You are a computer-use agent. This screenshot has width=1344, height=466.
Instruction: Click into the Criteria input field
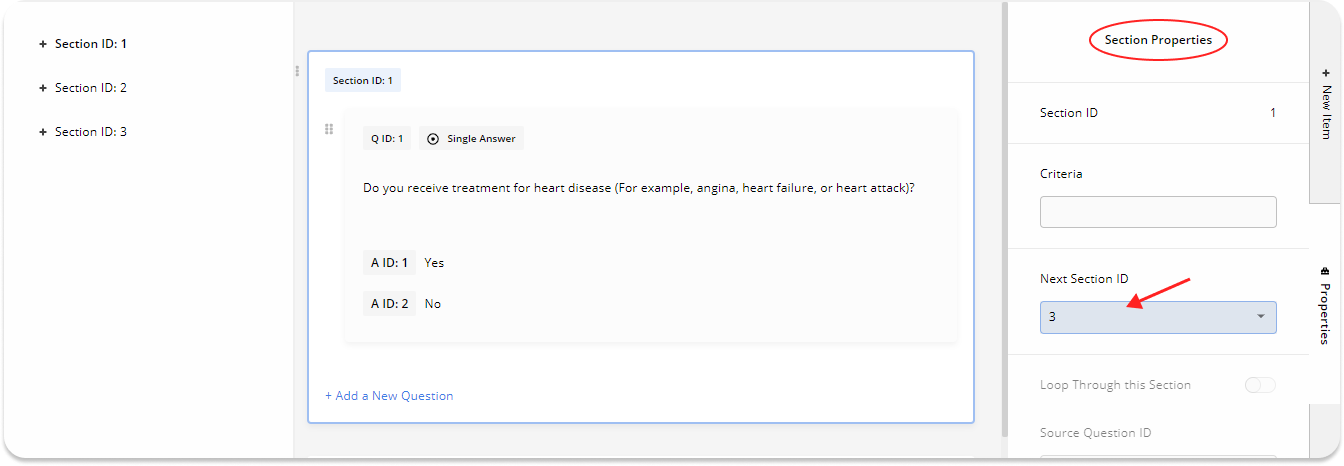point(1158,212)
